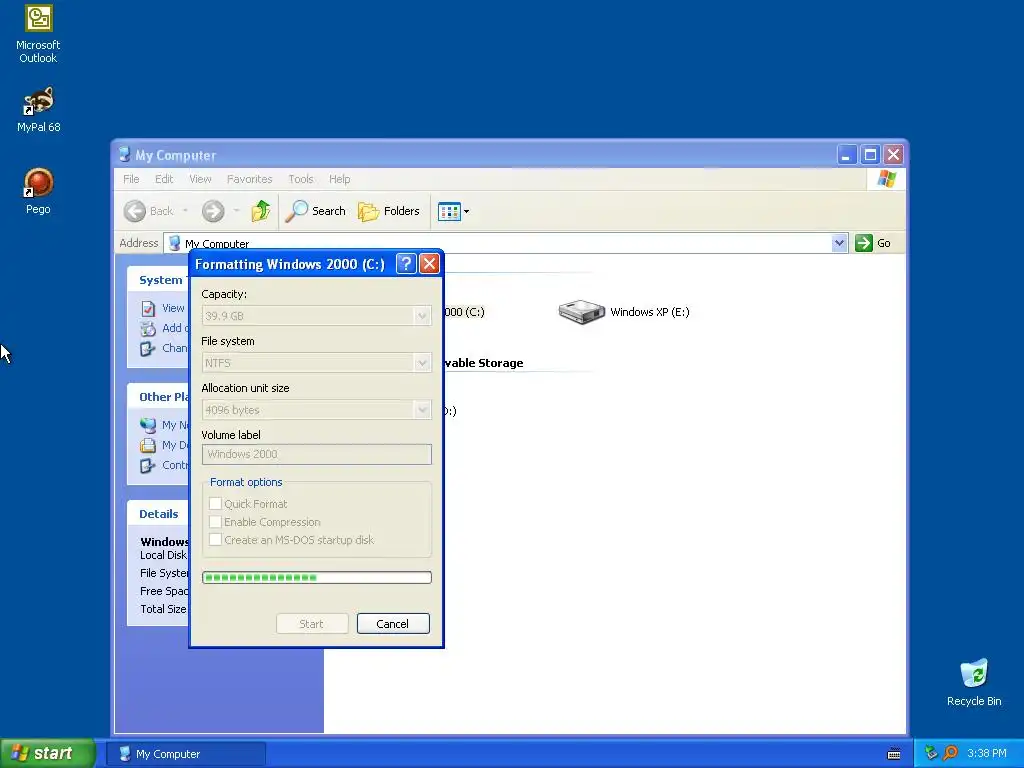
Task: Open the Microsoft Outlook desktop icon
Action: (x=38, y=34)
